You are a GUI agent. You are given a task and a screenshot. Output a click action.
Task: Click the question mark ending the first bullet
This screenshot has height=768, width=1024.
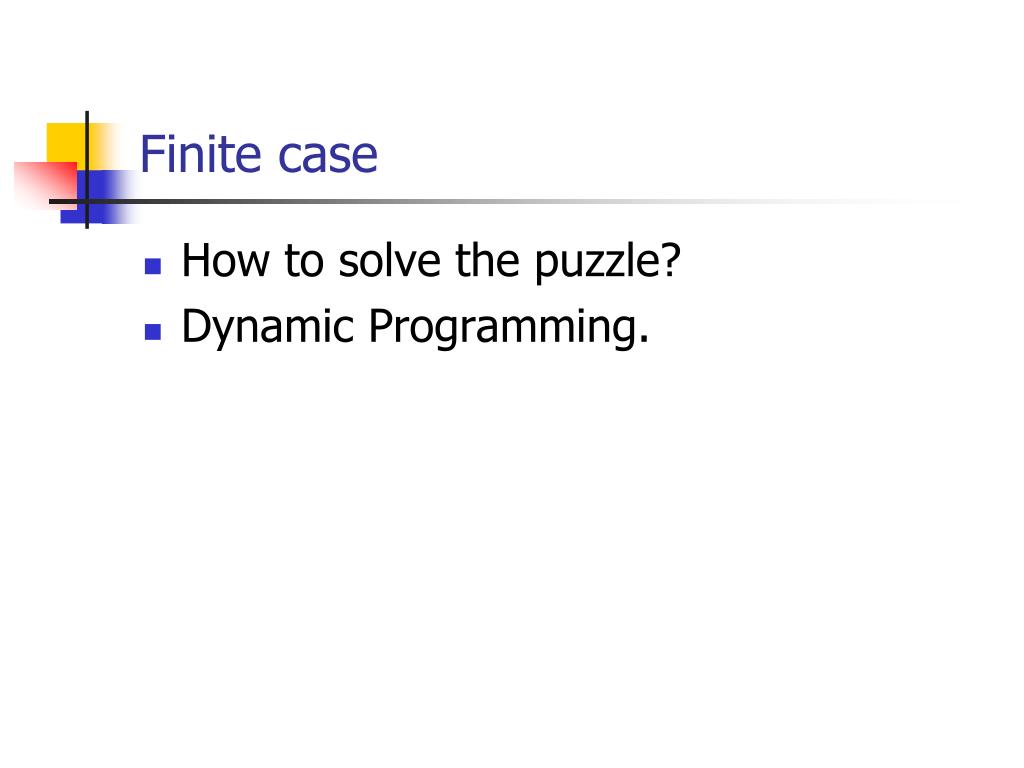tap(671, 260)
